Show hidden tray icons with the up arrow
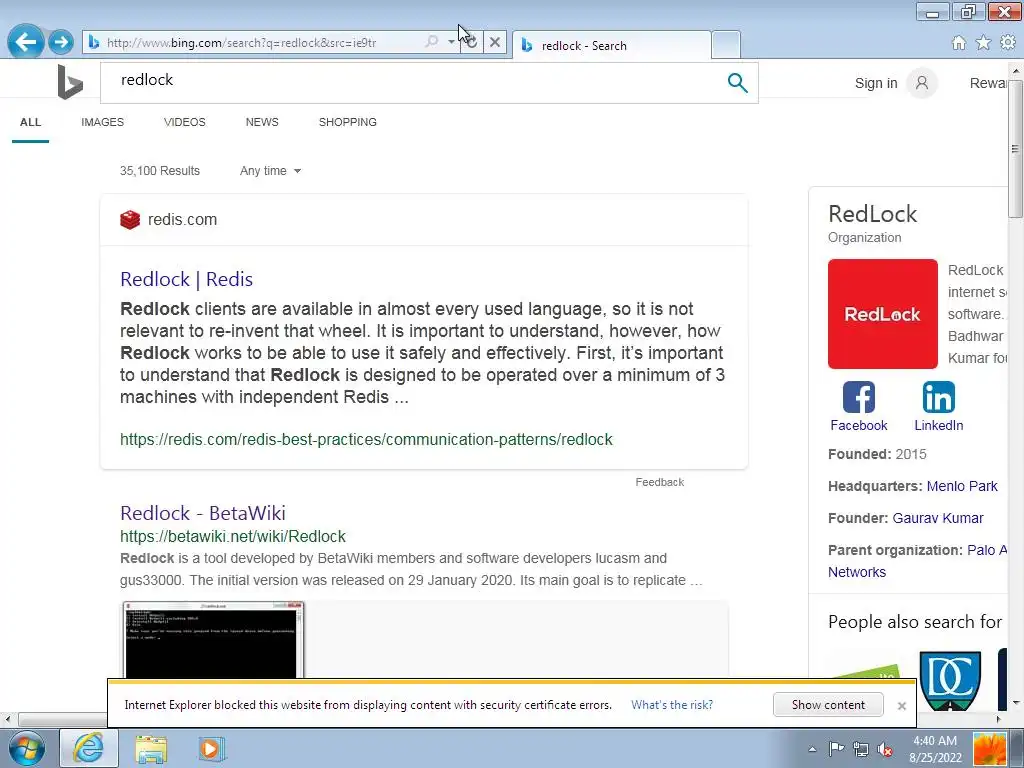1024x768 pixels. pos(812,749)
